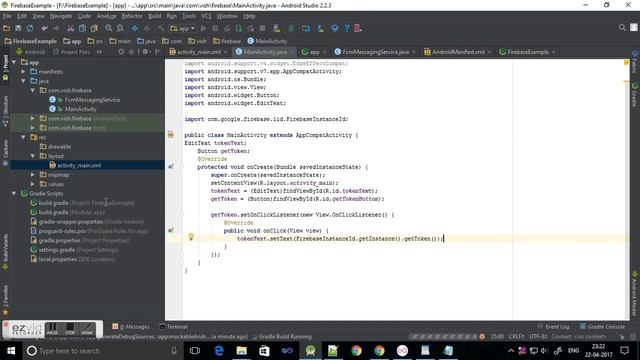Viewport: 640px width, 360px height.
Task: Open the Refactor menu
Action: pyautogui.click(x=132, y=16)
